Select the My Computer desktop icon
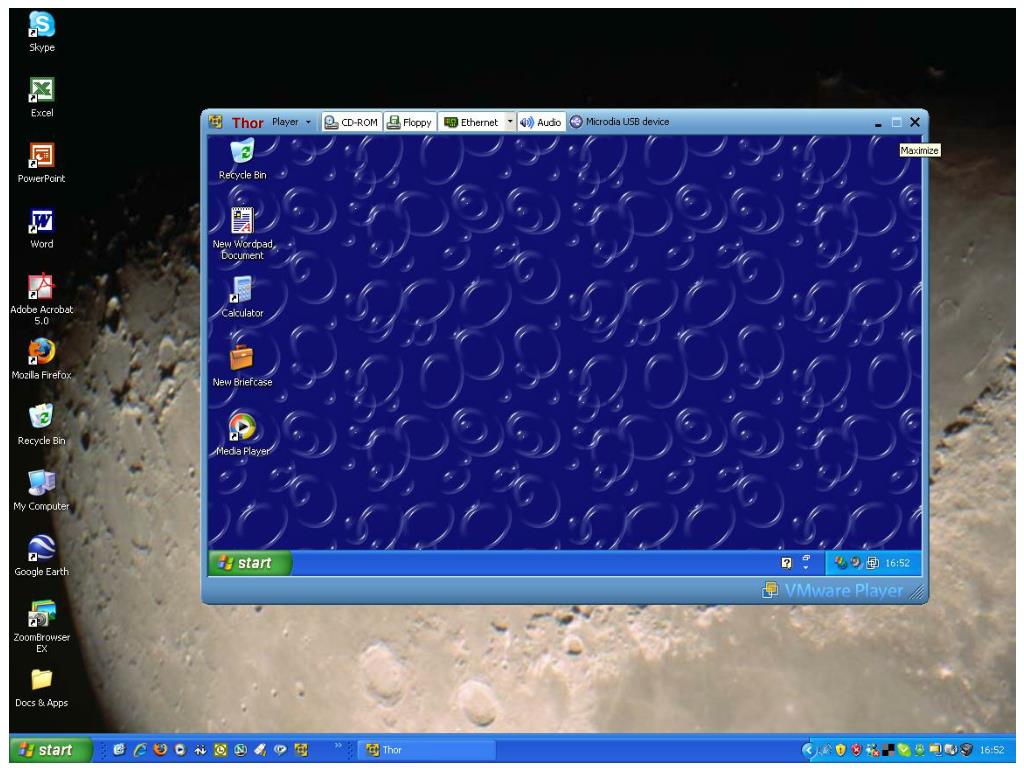 42,490
